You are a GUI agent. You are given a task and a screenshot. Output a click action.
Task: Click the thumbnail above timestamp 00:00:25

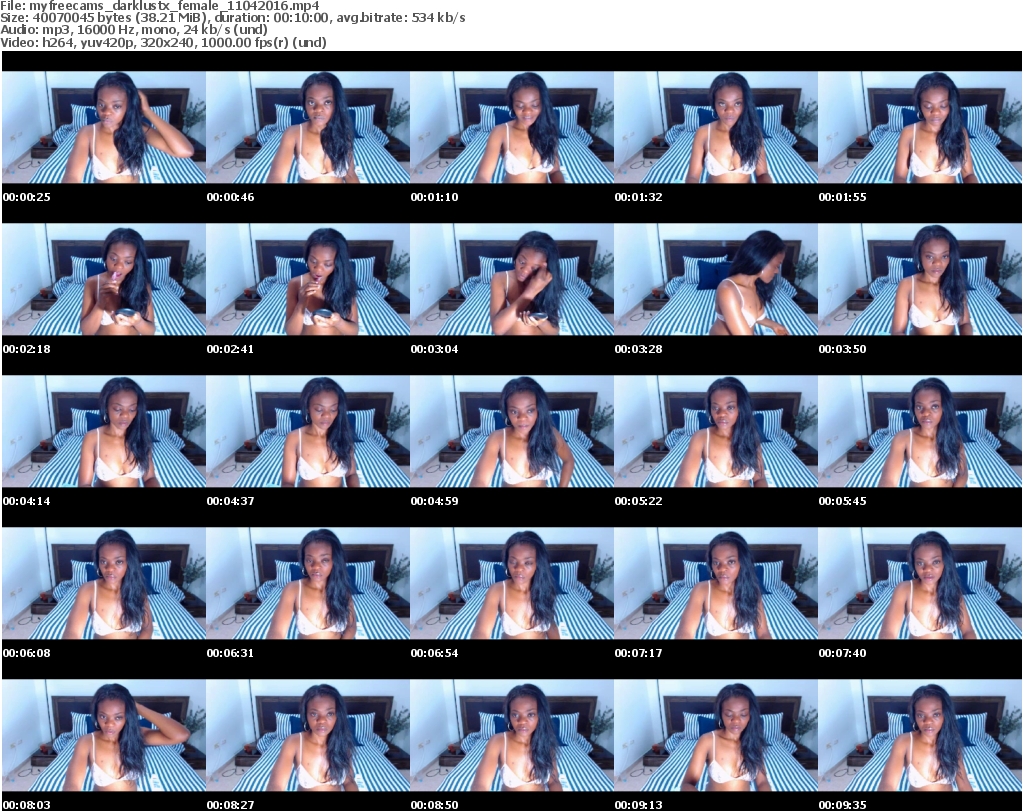(x=103, y=127)
